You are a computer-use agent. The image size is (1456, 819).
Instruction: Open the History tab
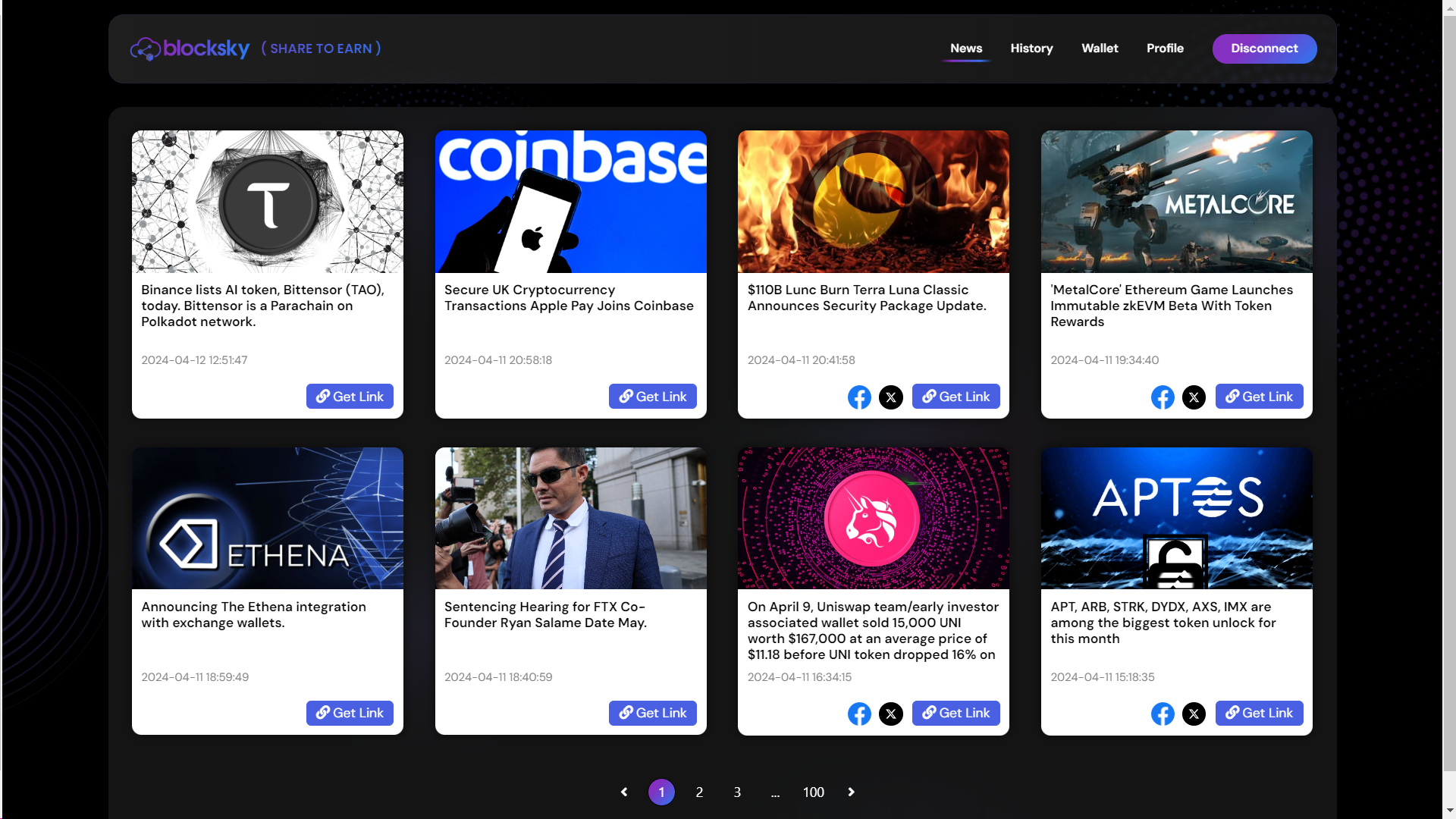pos(1031,49)
